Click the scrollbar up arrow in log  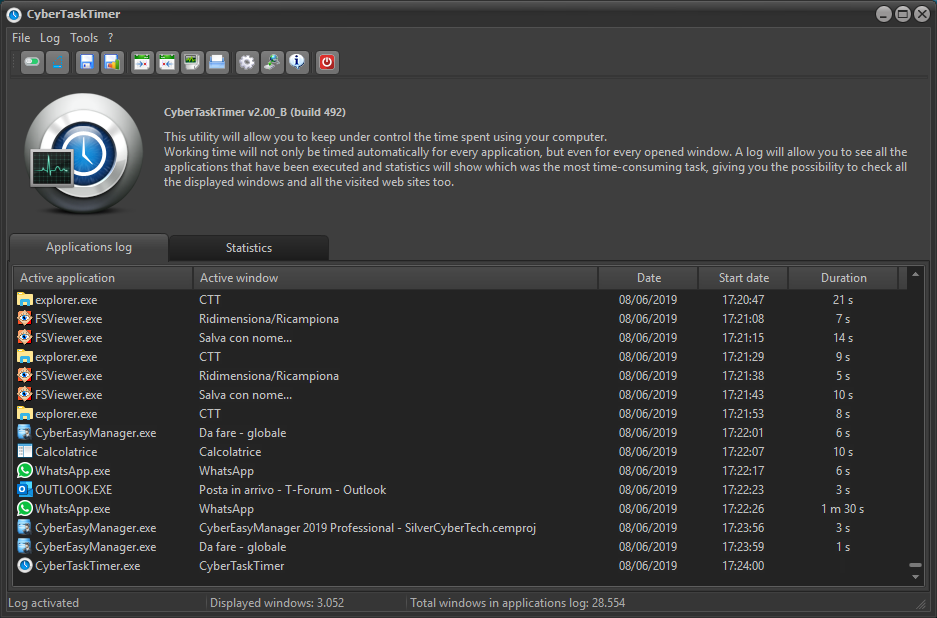pyautogui.click(x=915, y=274)
